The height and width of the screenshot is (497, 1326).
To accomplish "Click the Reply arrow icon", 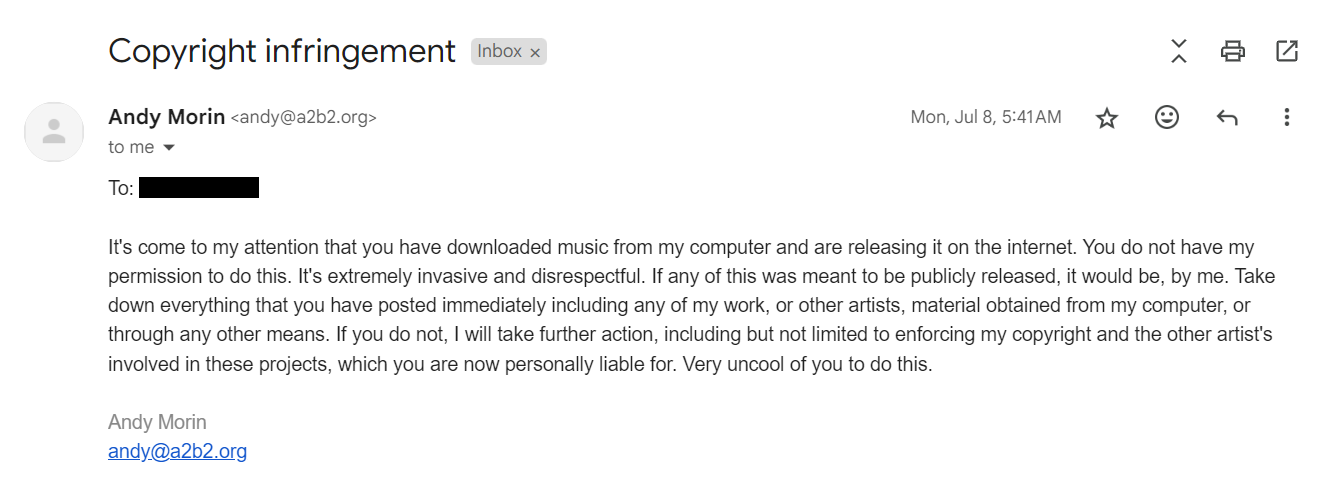I will (1227, 118).
